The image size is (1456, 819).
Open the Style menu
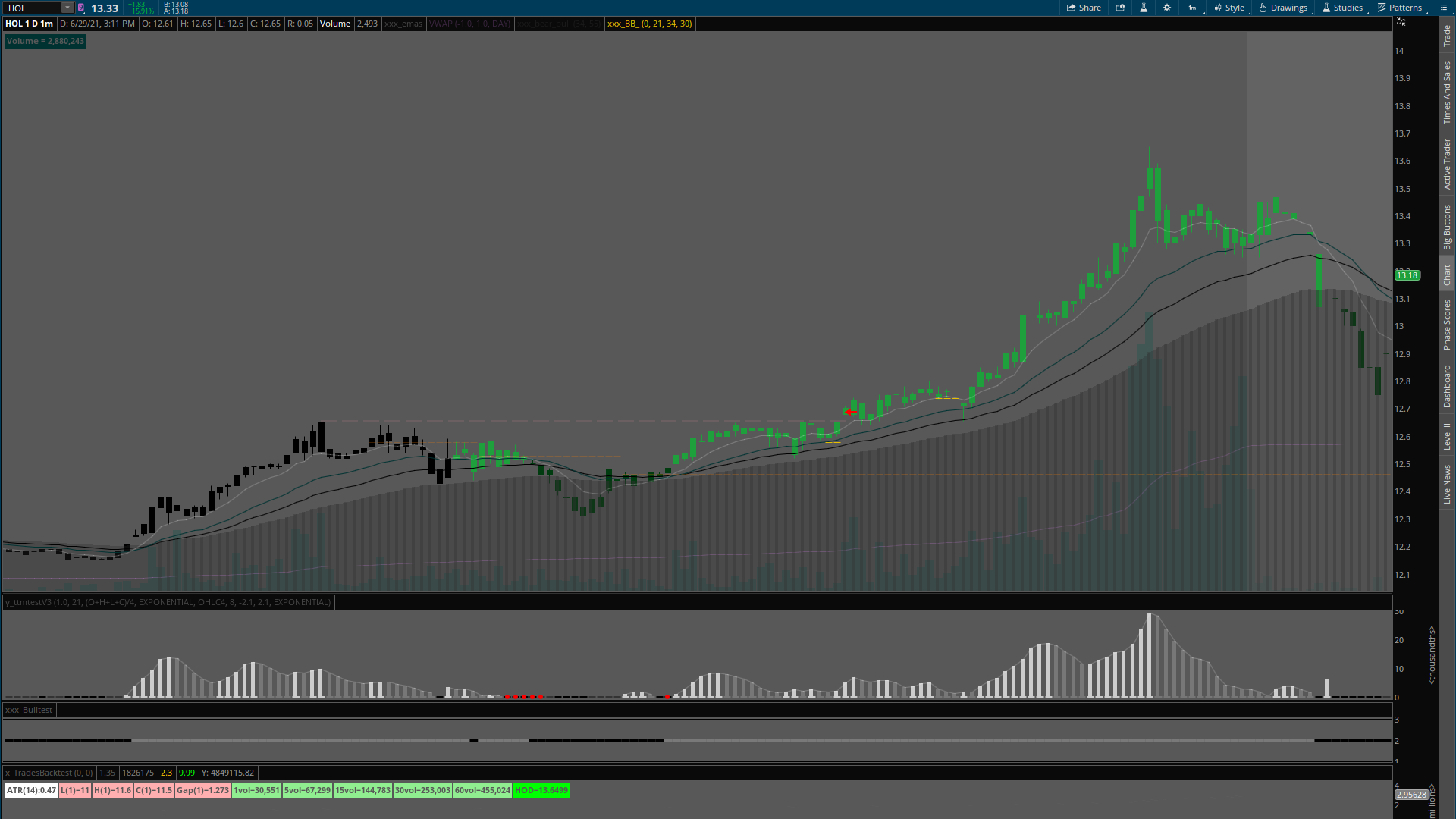[1229, 8]
